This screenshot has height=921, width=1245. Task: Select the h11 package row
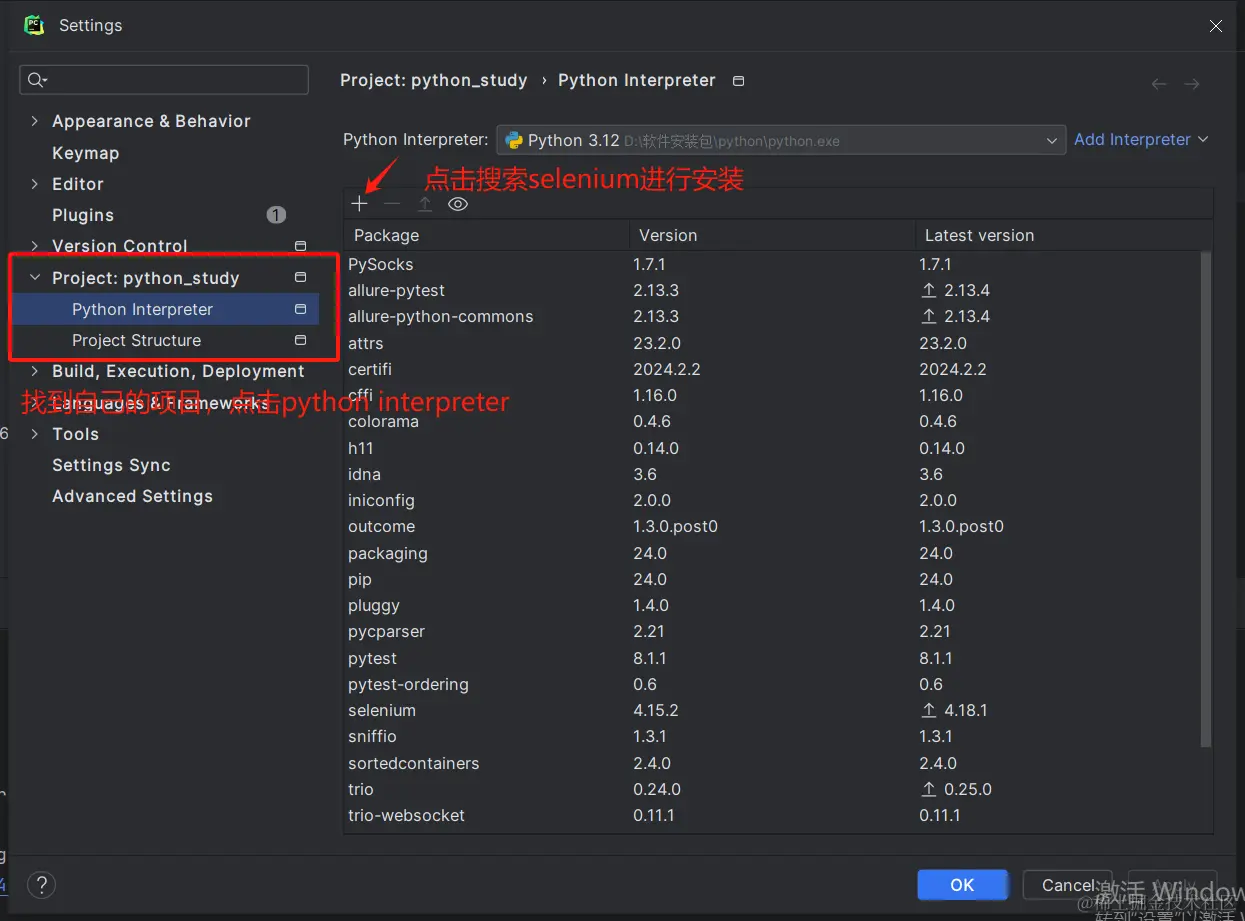[771, 448]
